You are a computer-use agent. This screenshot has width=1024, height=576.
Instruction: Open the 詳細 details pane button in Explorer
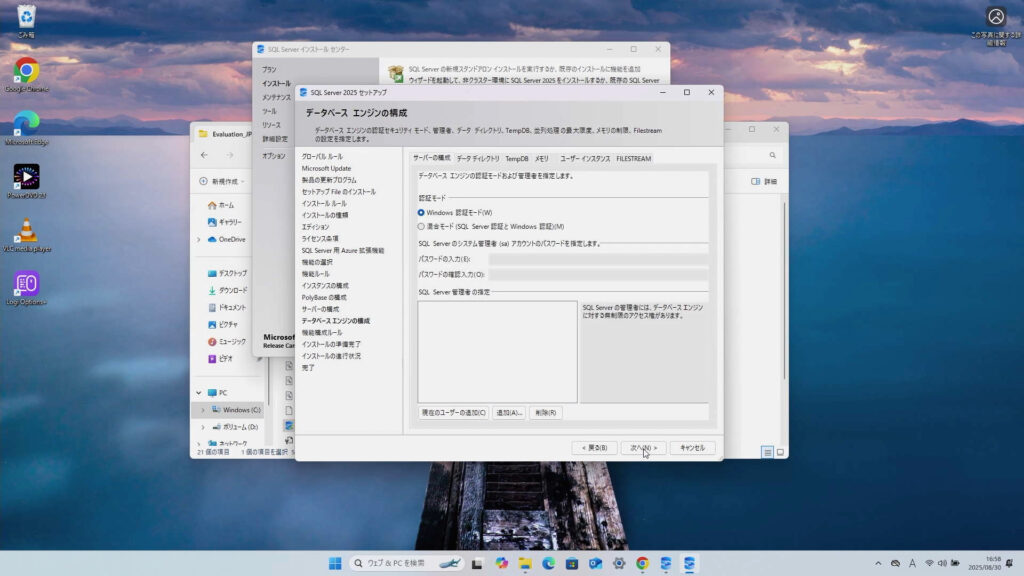764,182
